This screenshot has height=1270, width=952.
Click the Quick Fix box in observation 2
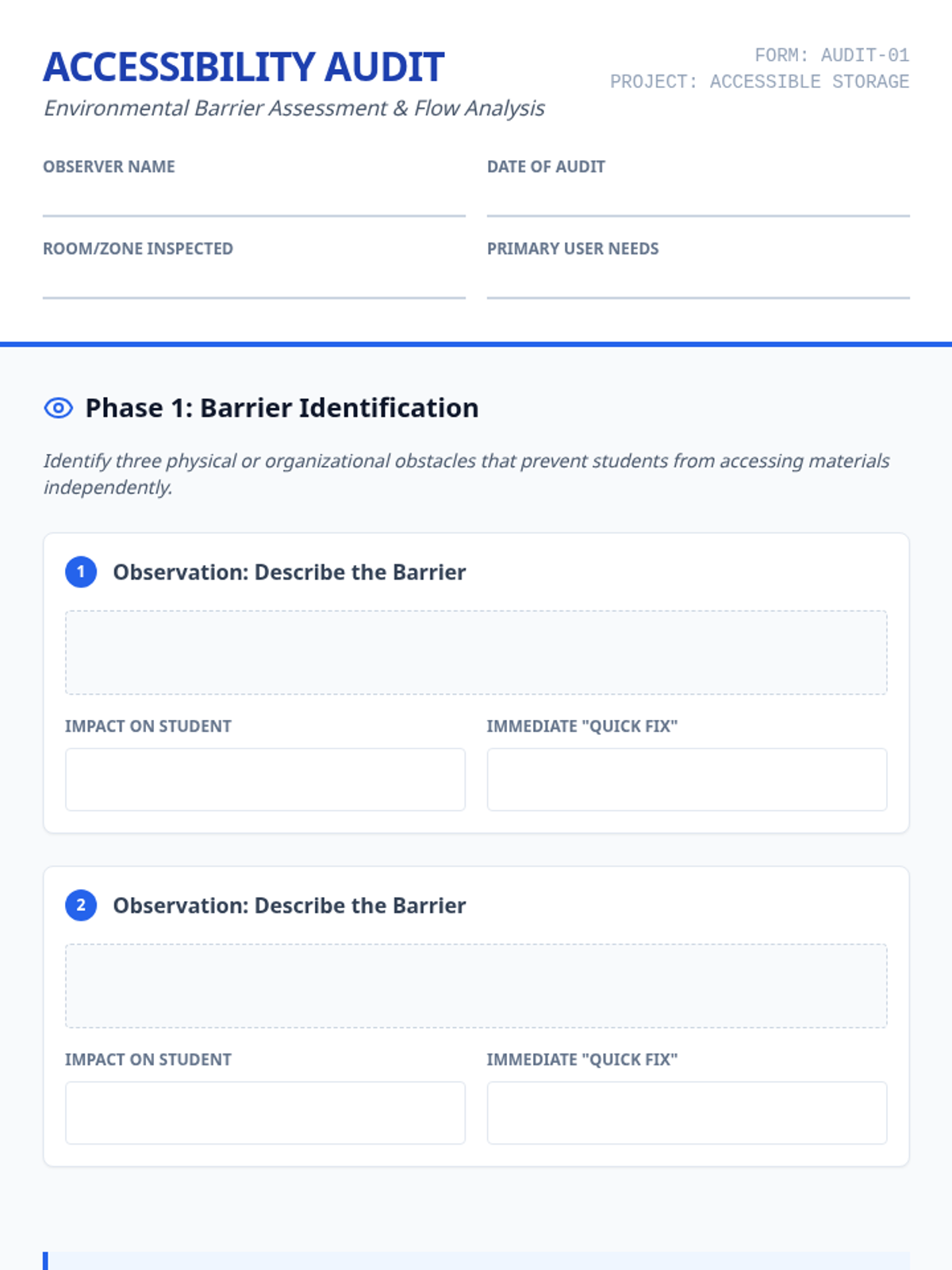point(687,1113)
